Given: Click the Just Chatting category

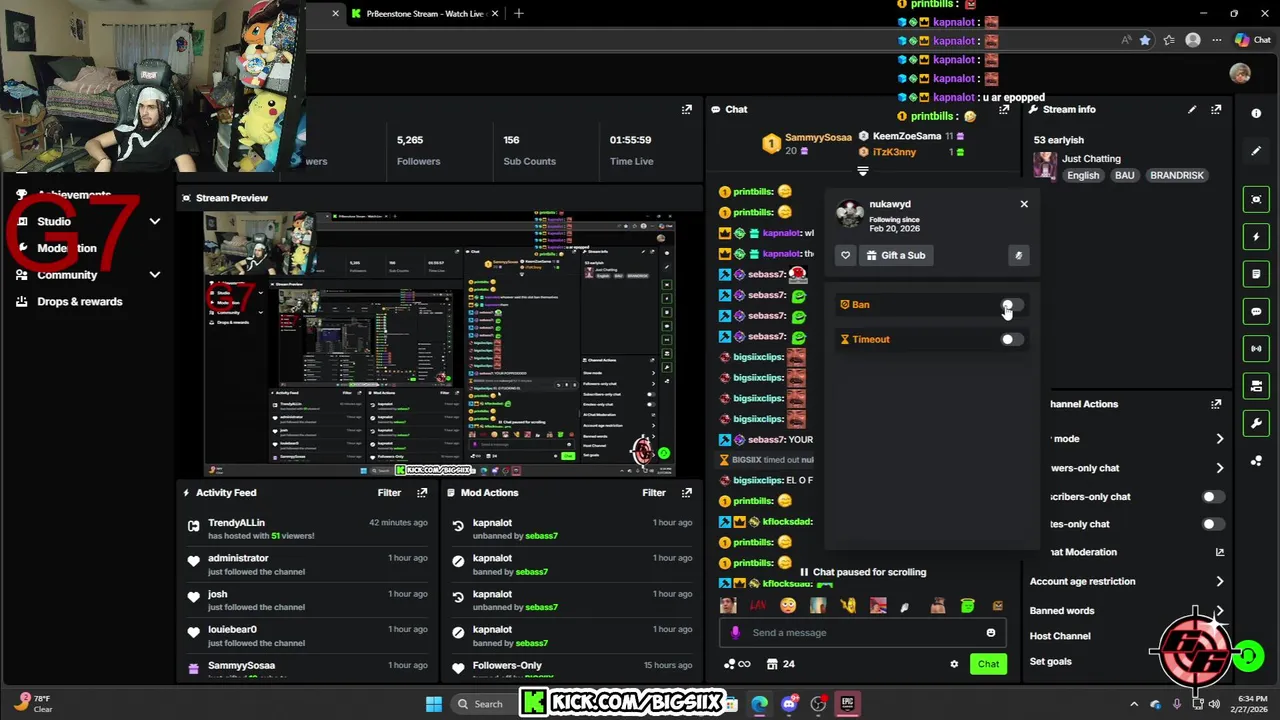Looking at the screenshot, I should point(1091,158).
